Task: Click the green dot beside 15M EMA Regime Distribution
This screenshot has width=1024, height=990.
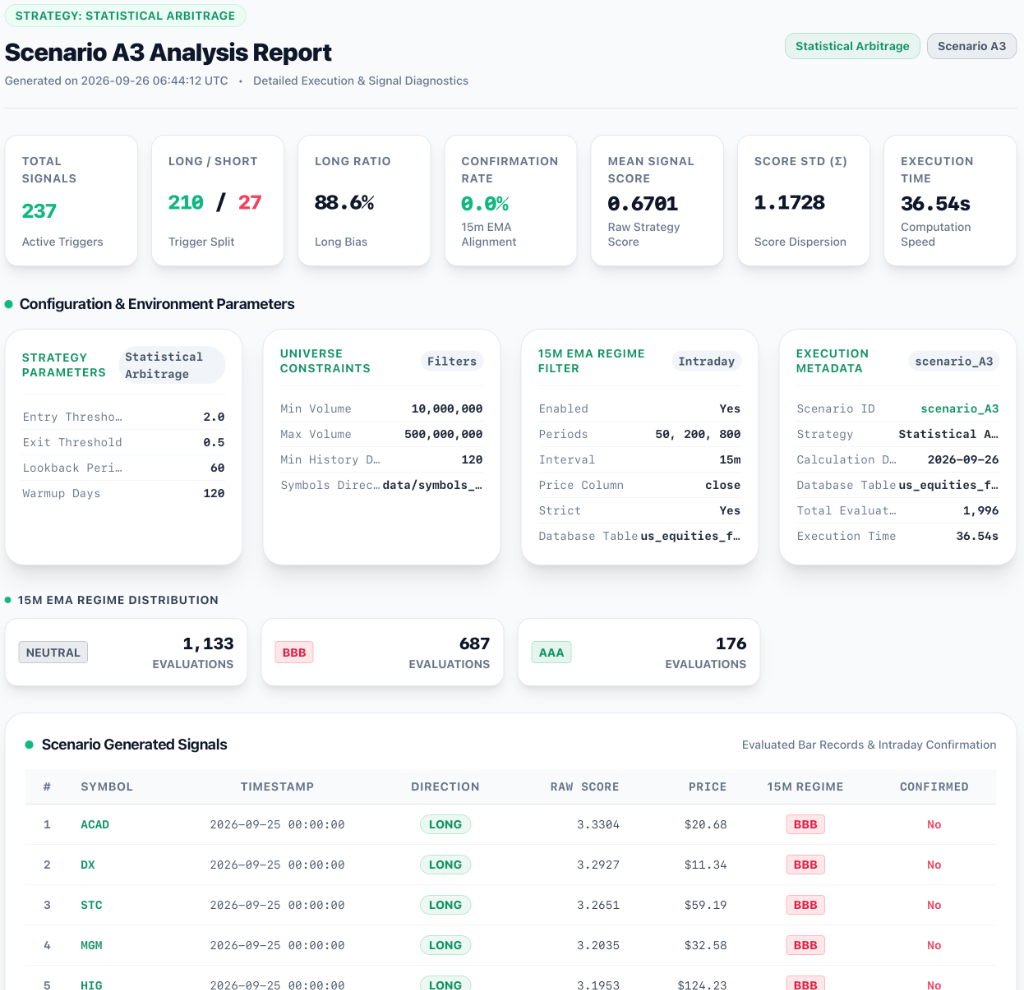Action: click(x=8, y=600)
